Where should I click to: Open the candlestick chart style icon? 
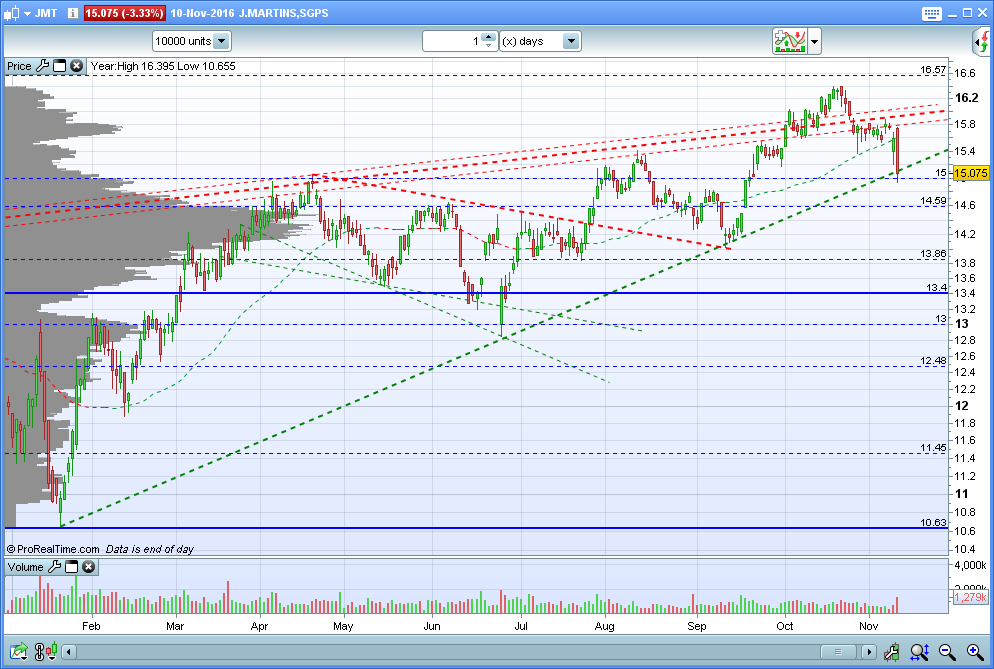click(11, 13)
